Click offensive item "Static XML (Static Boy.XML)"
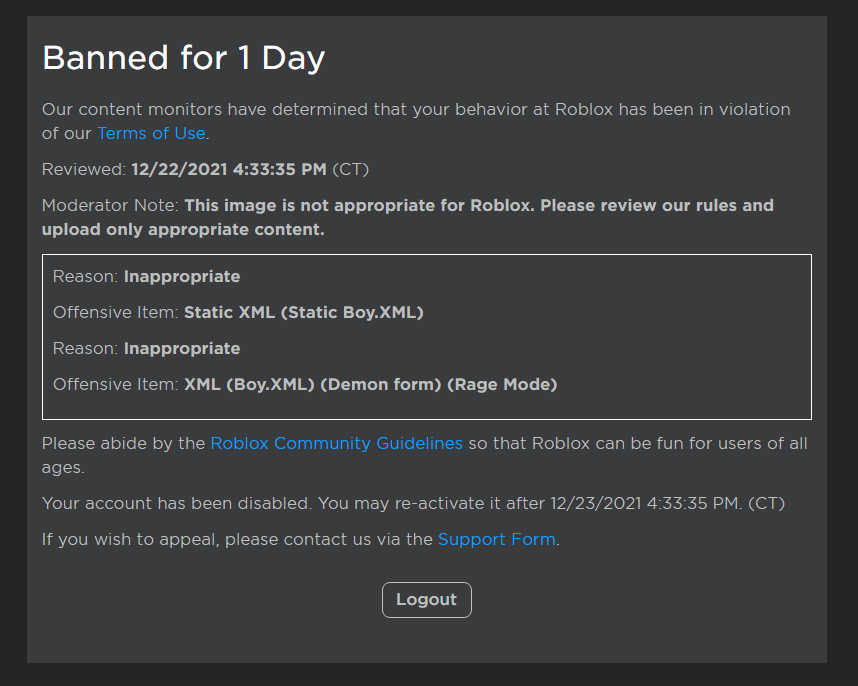Viewport: 858px width, 686px height. click(x=304, y=312)
